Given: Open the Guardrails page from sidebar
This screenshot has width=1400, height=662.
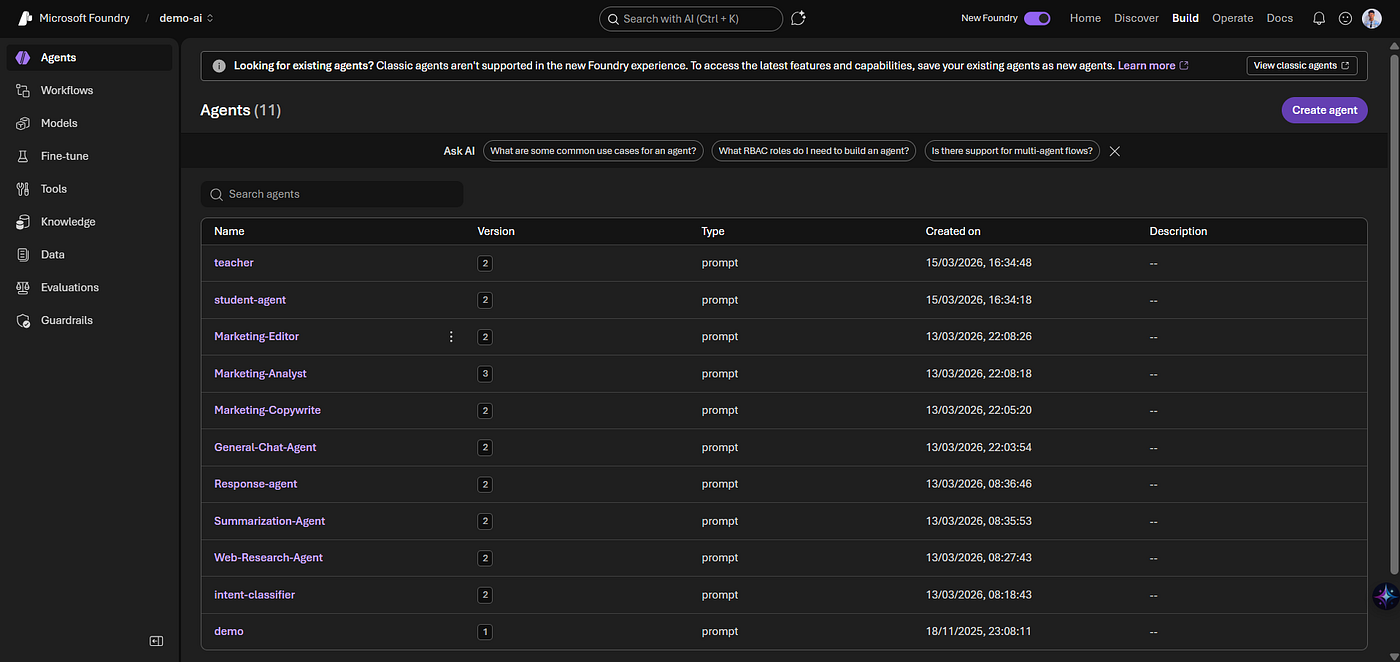Looking at the screenshot, I should (67, 320).
